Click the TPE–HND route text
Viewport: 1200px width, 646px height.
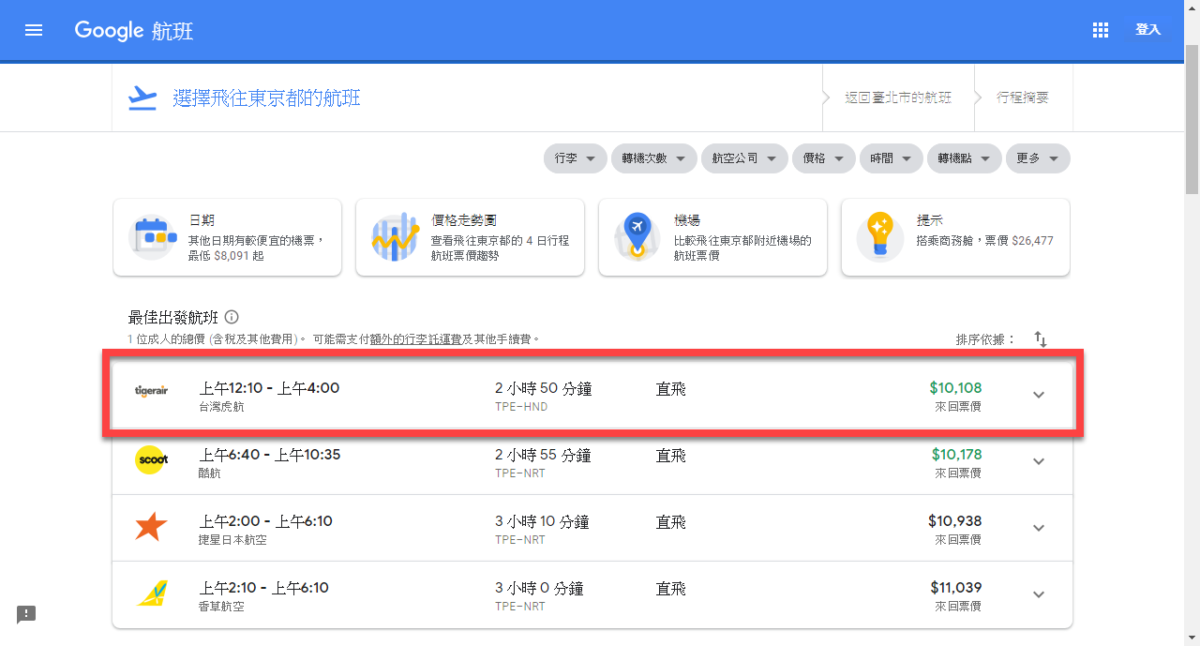click(521, 407)
